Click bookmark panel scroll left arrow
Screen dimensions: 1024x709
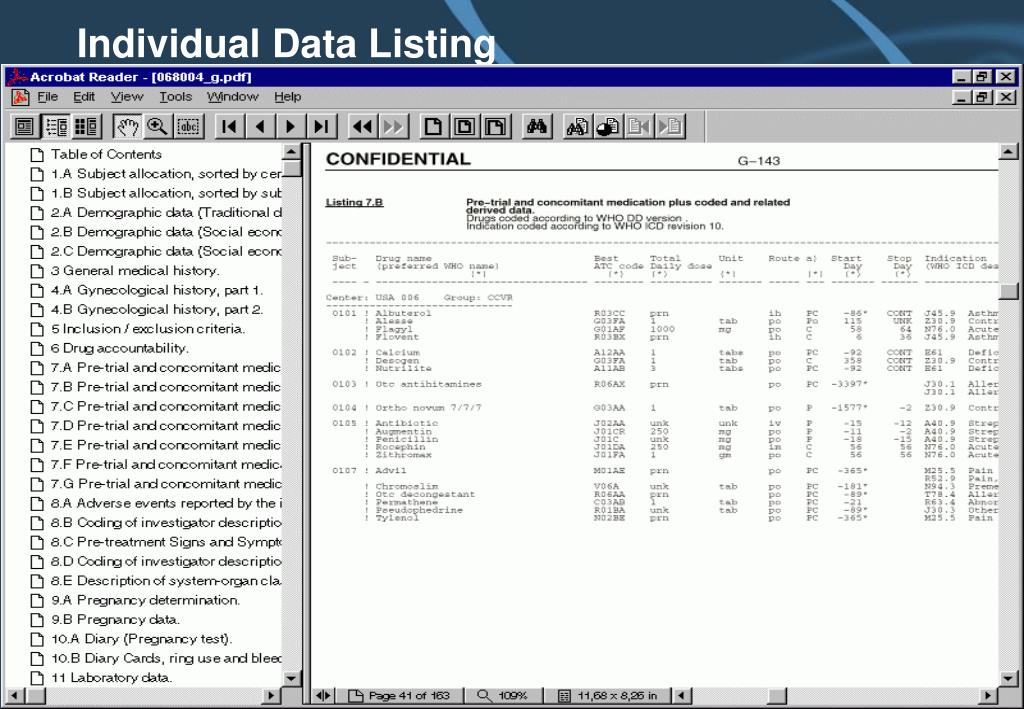[x=14, y=696]
